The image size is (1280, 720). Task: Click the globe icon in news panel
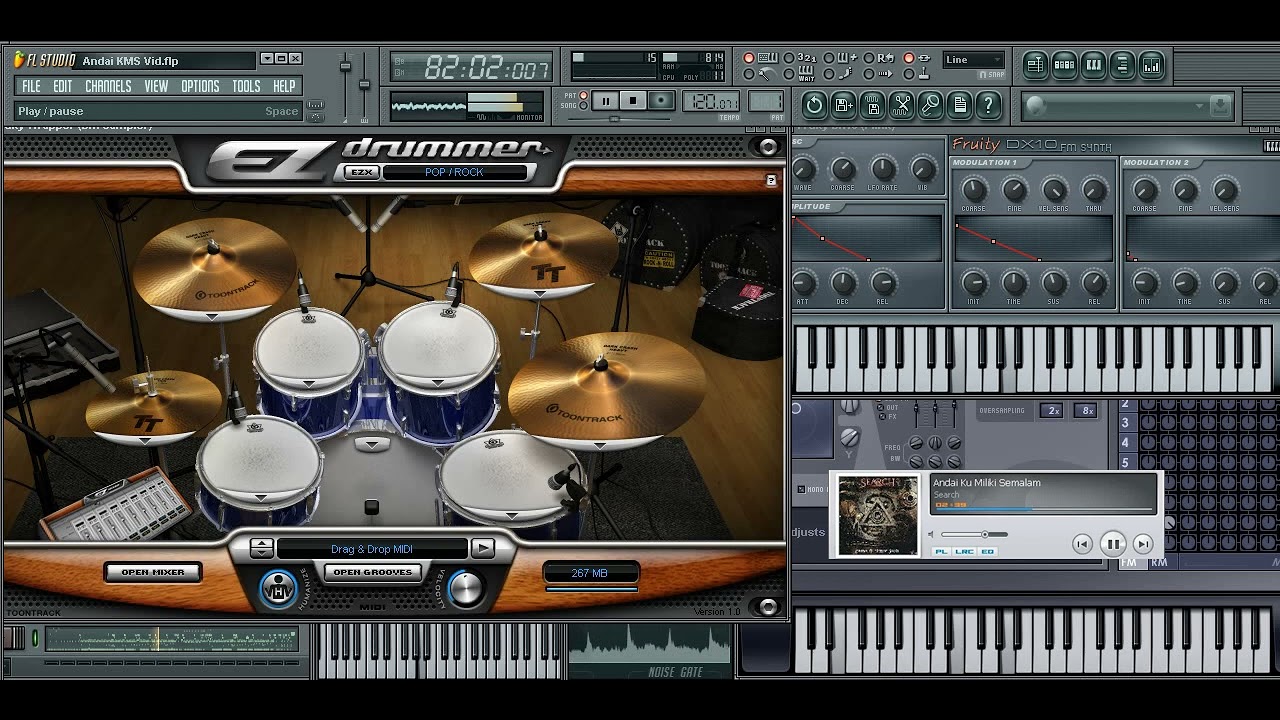1035,105
